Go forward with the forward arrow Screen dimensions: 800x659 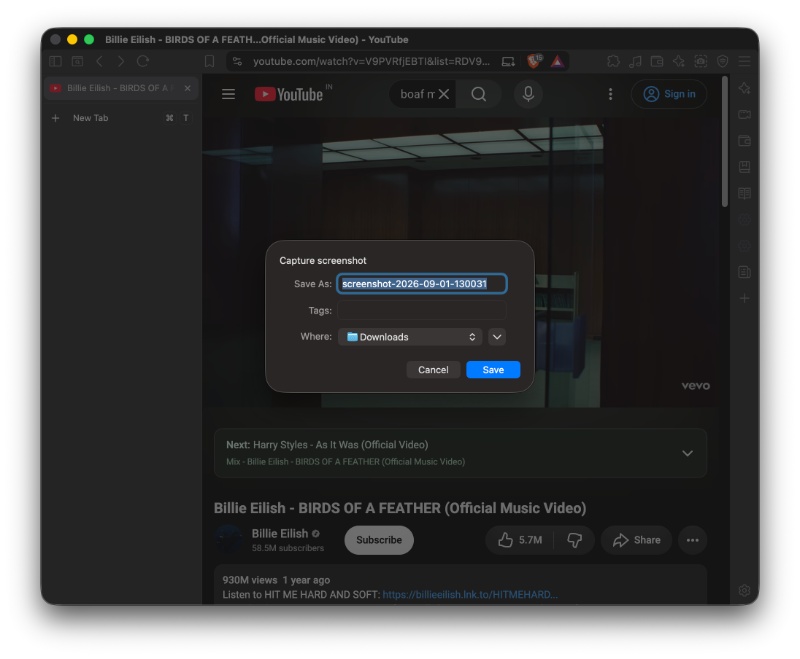121,61
